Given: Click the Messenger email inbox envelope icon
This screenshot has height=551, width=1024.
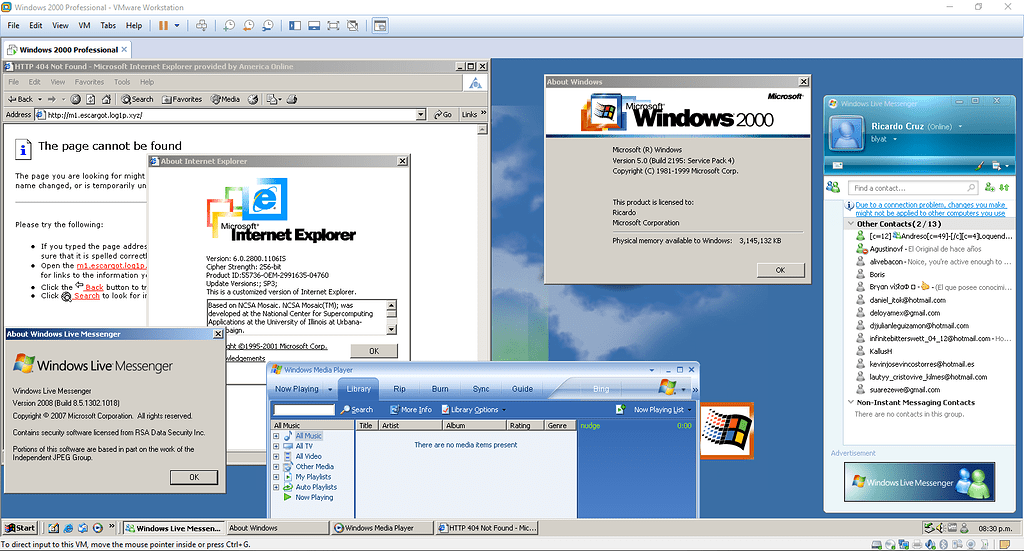Looking at the screenshot, I should [x=838, y=166].
